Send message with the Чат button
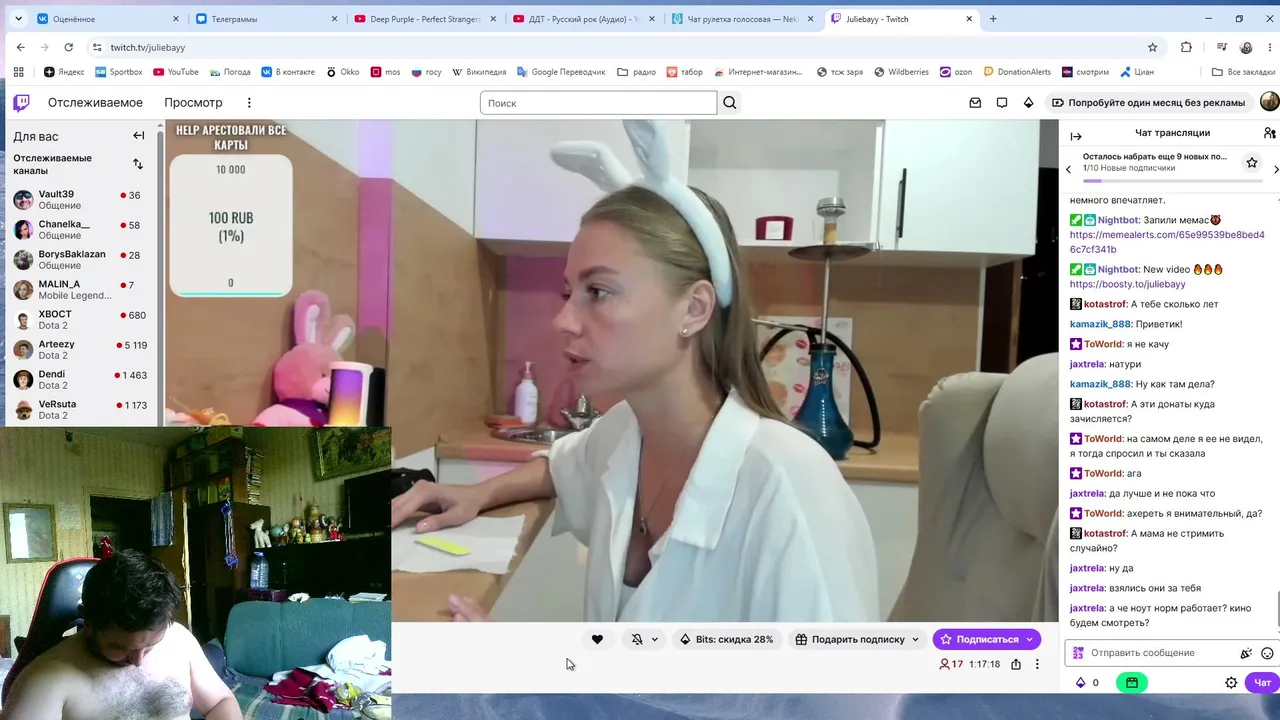This screenshot has height=720, width=1280. (1262, 683)
